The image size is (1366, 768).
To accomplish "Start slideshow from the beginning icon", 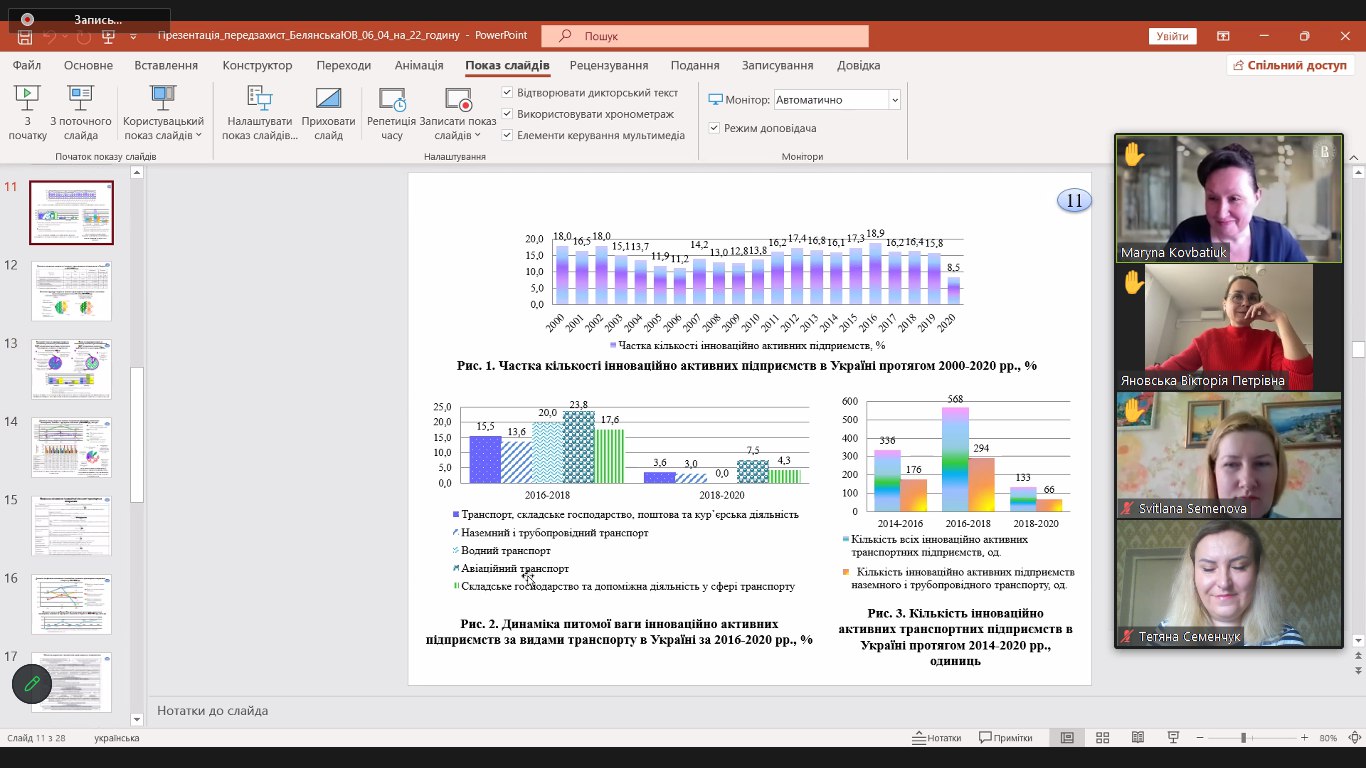I will pyautogui.click(x=27, y=97).
